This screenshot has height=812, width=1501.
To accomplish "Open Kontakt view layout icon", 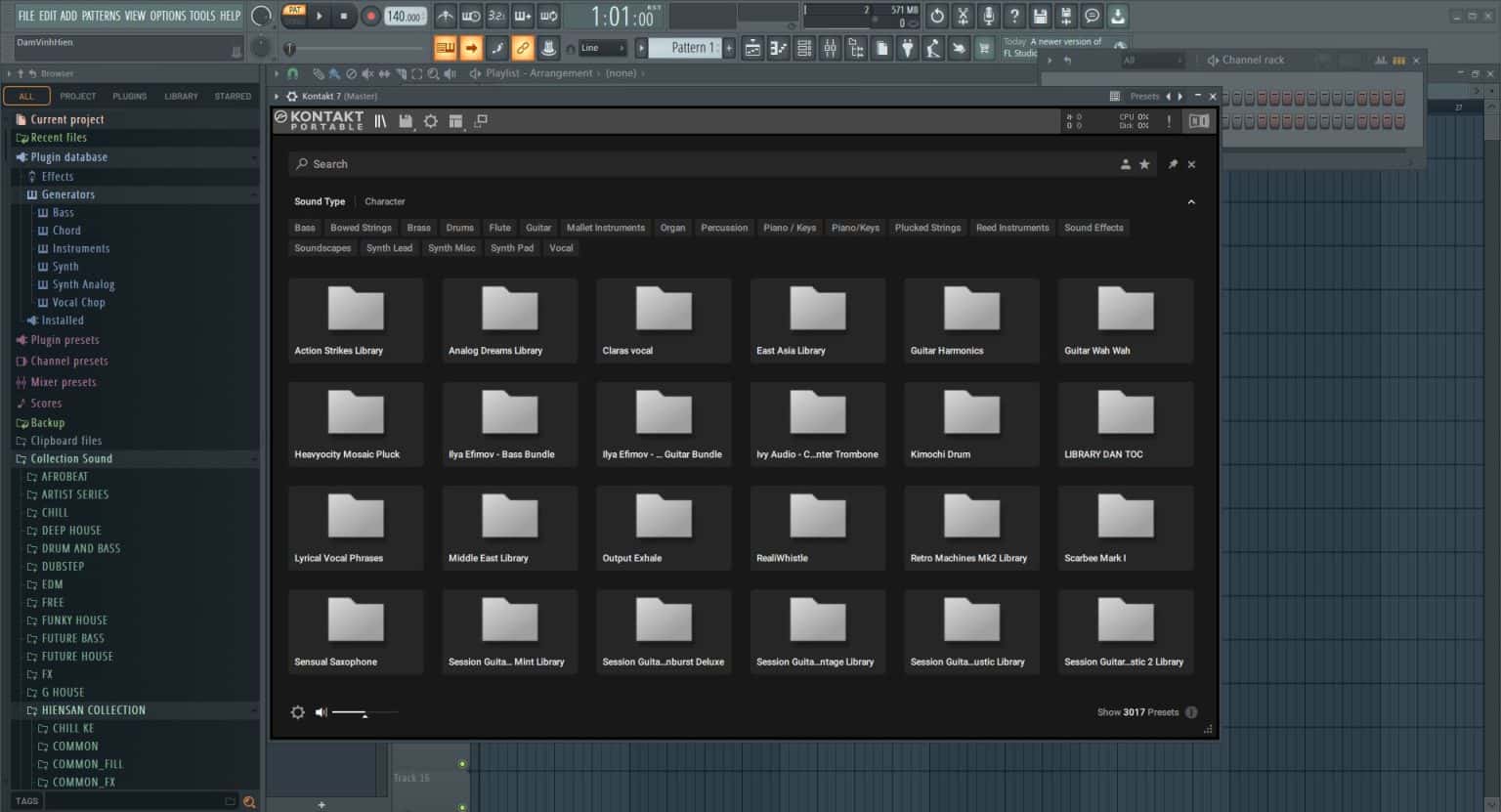I will click(x=455, y=121).
